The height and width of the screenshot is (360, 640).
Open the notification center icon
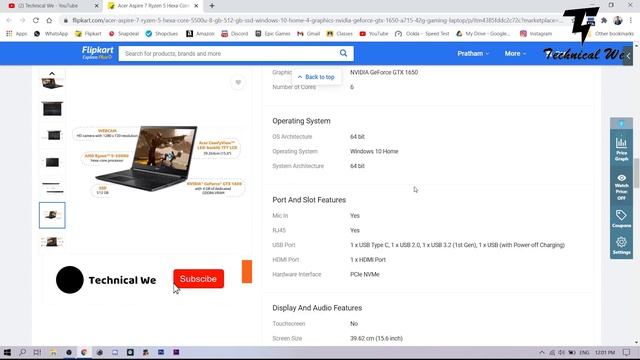click(627, 352)
